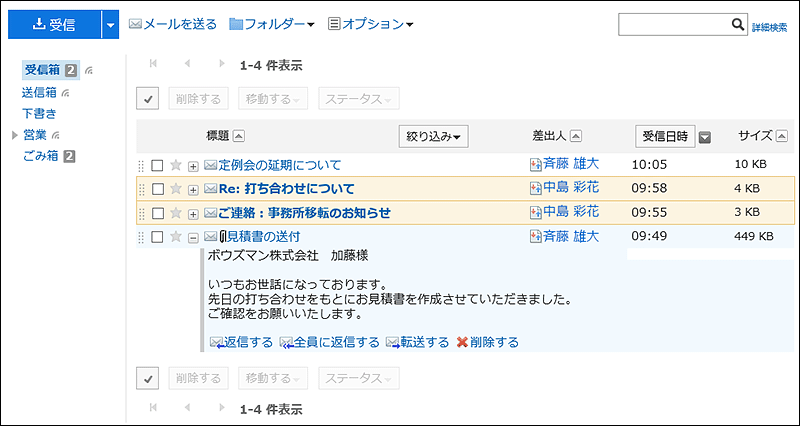This screenshot has height=426, width=800.
Task: Expand preview of ご連絡：事務所移転のお知らせ
Action: click(x=193, y=214)
